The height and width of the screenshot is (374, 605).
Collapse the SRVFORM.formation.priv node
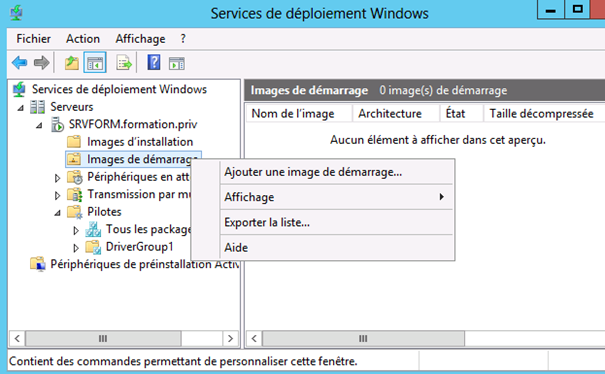pyautogui.click(x=39, y=125)
